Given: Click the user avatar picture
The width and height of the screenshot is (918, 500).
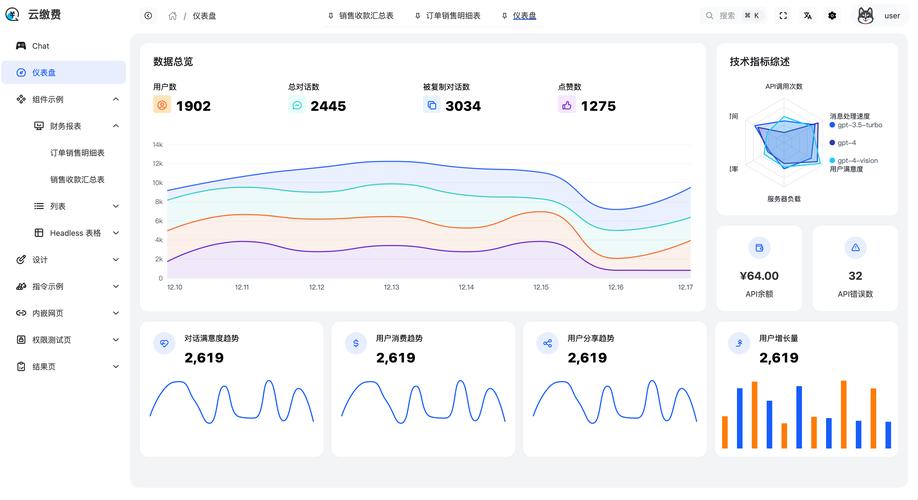Looking at the screenshot, I should pos(866,16).
